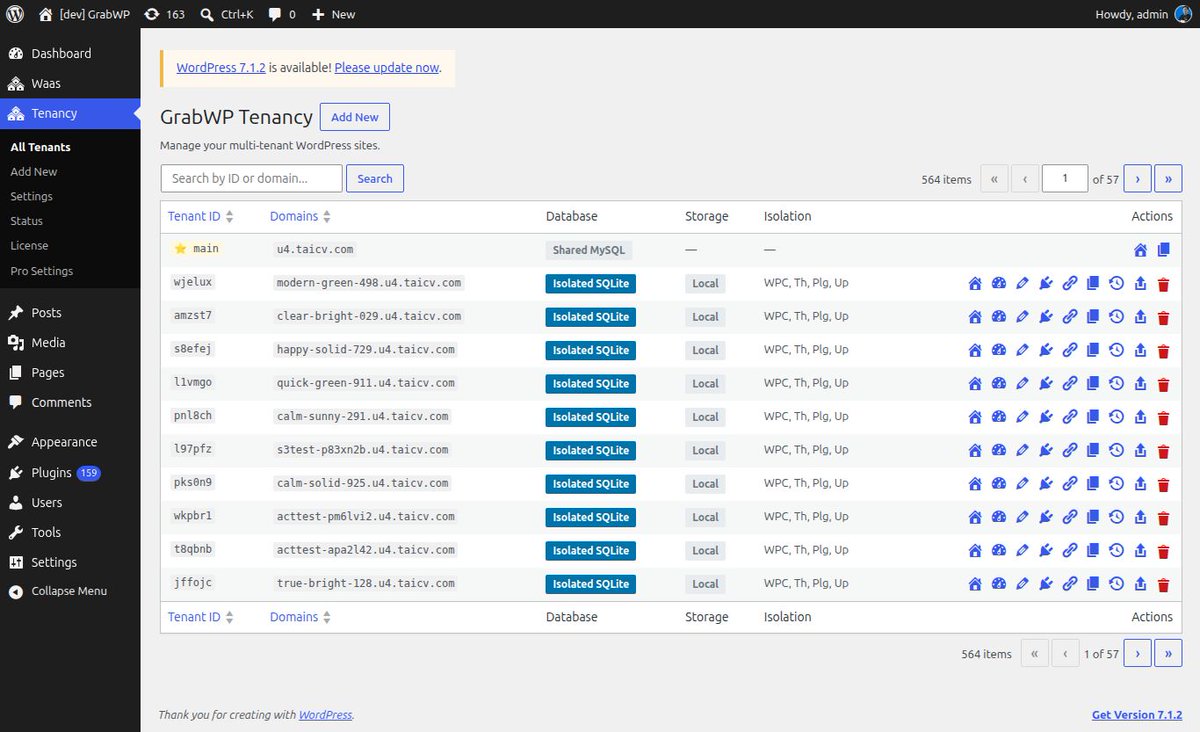Open the home icon for tenant wjelux

[975, 284]
